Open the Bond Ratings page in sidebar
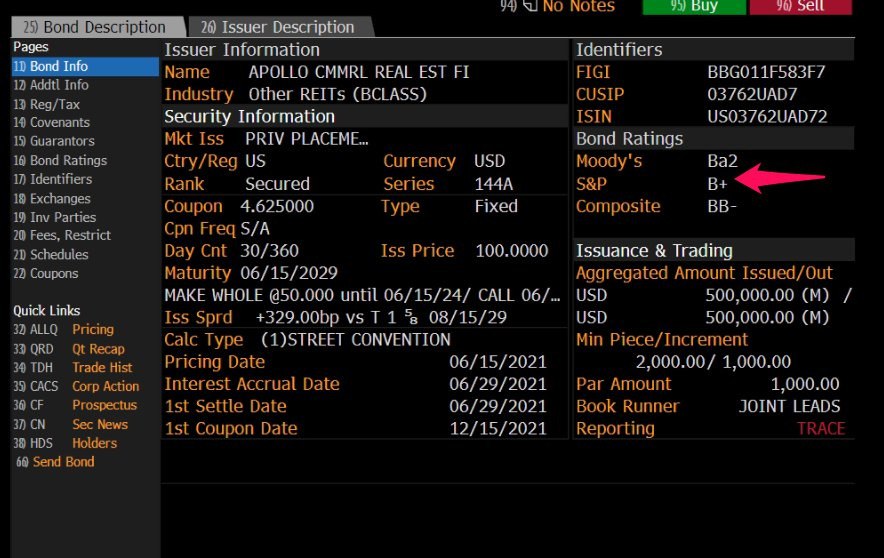Viewport: 884px width, 558px height. tap(60, 161)
